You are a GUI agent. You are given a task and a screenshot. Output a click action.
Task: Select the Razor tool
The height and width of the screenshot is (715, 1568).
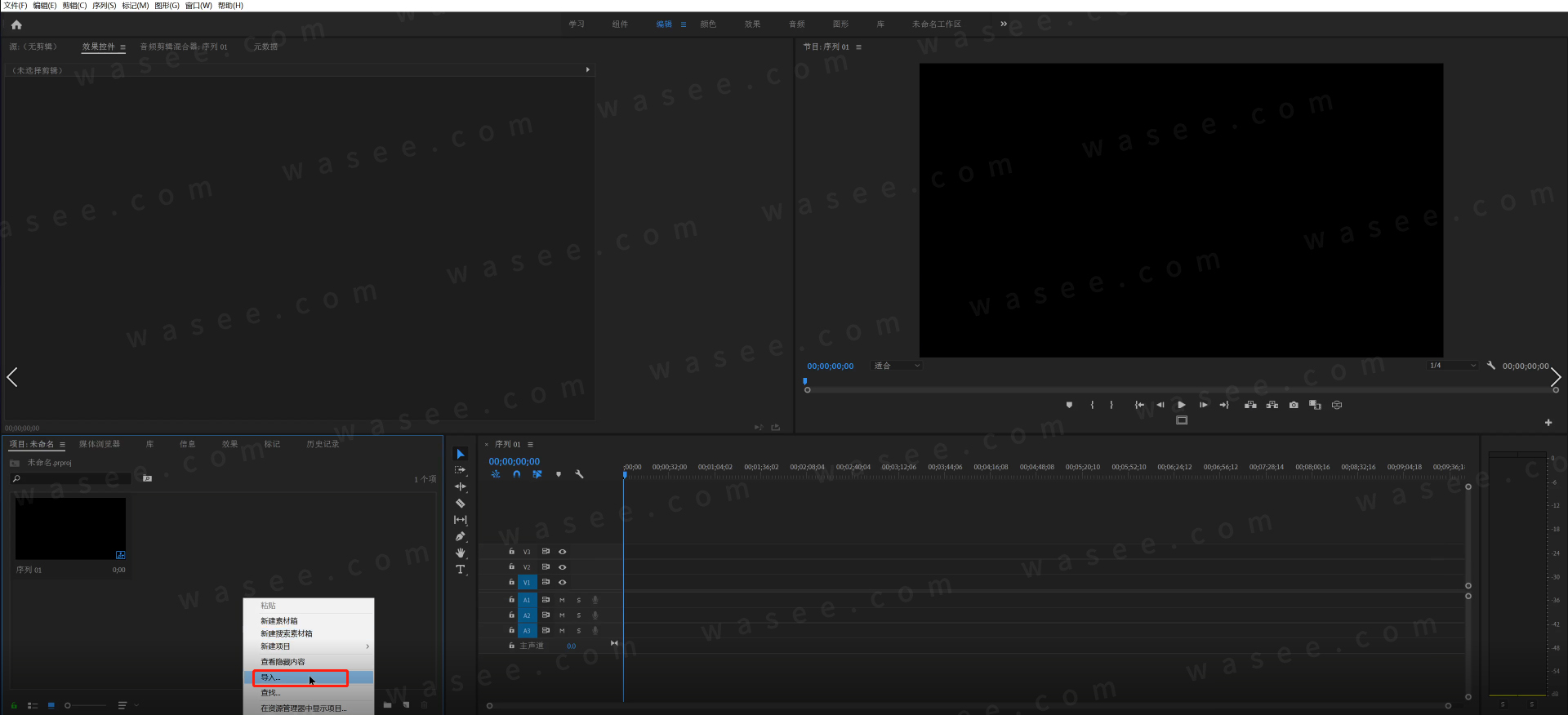point(461,504)
